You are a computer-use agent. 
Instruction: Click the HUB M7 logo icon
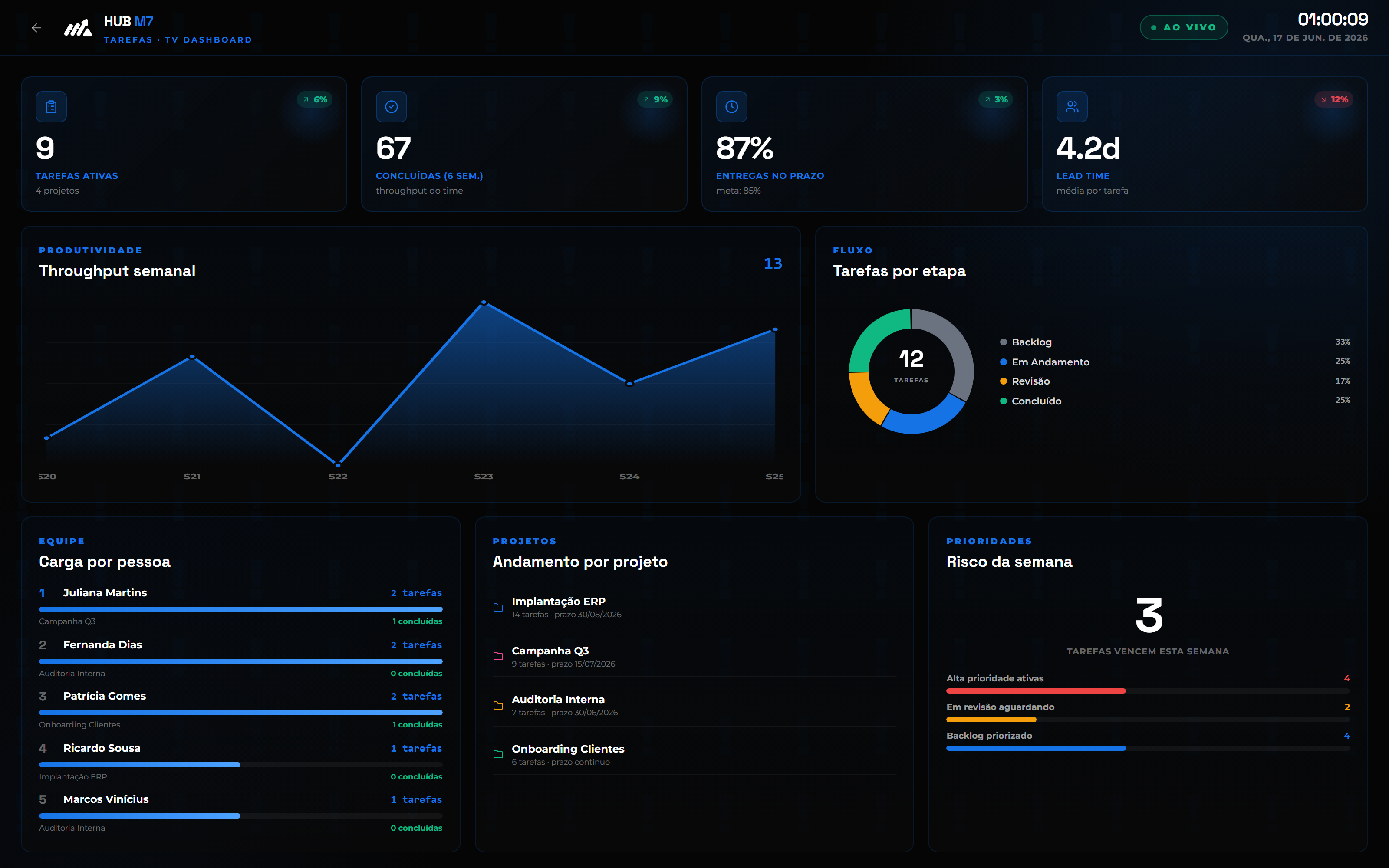[78, 28]
